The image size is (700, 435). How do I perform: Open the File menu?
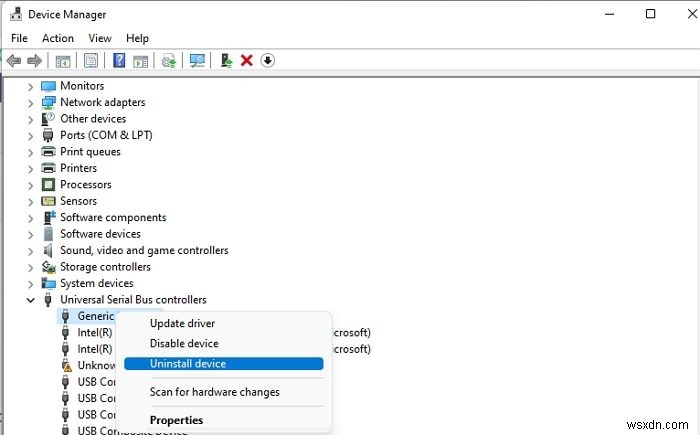pyautogui.click(x=19, y=38)
